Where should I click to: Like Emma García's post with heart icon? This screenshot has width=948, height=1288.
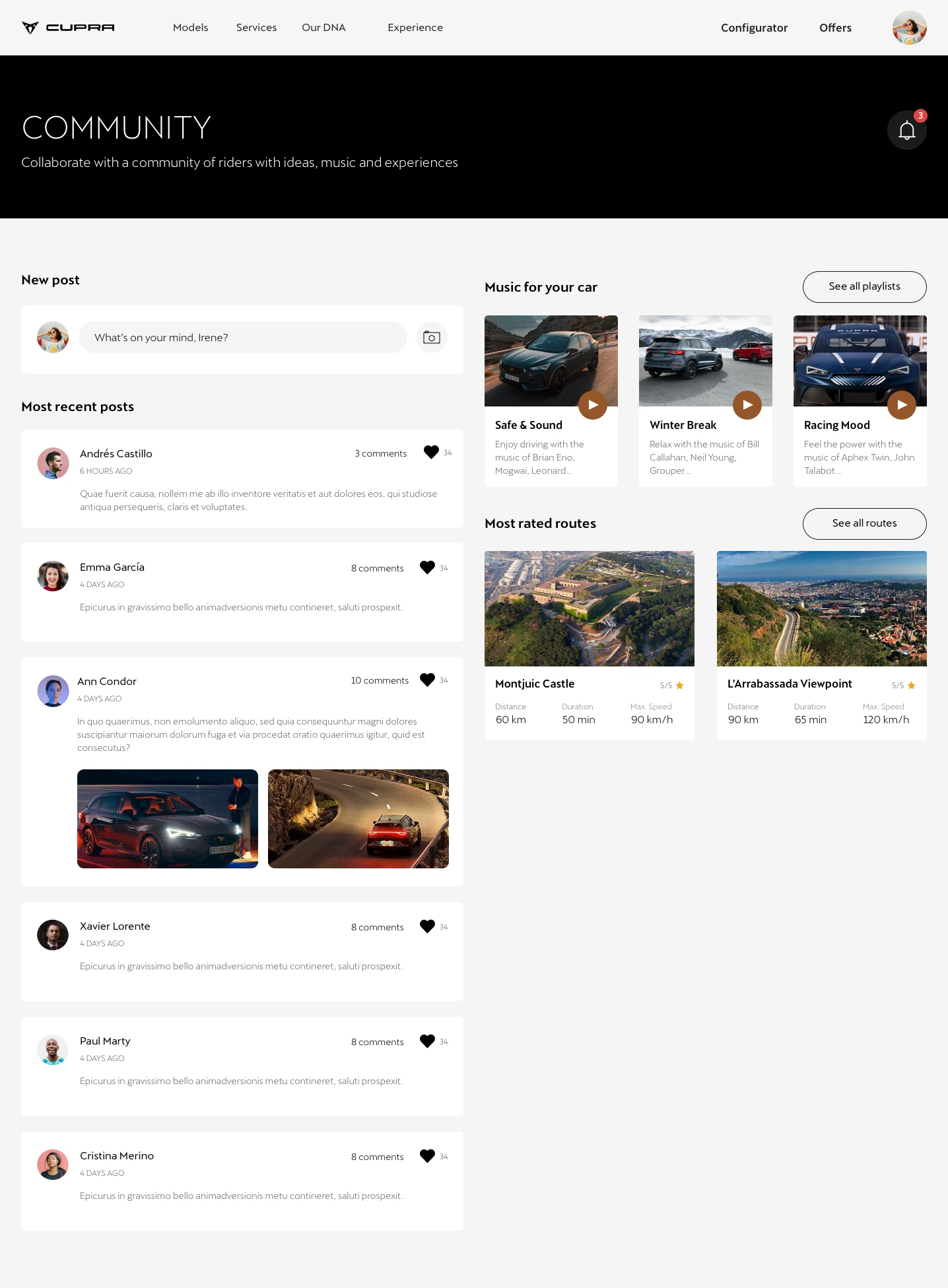[x=427, y=567]
